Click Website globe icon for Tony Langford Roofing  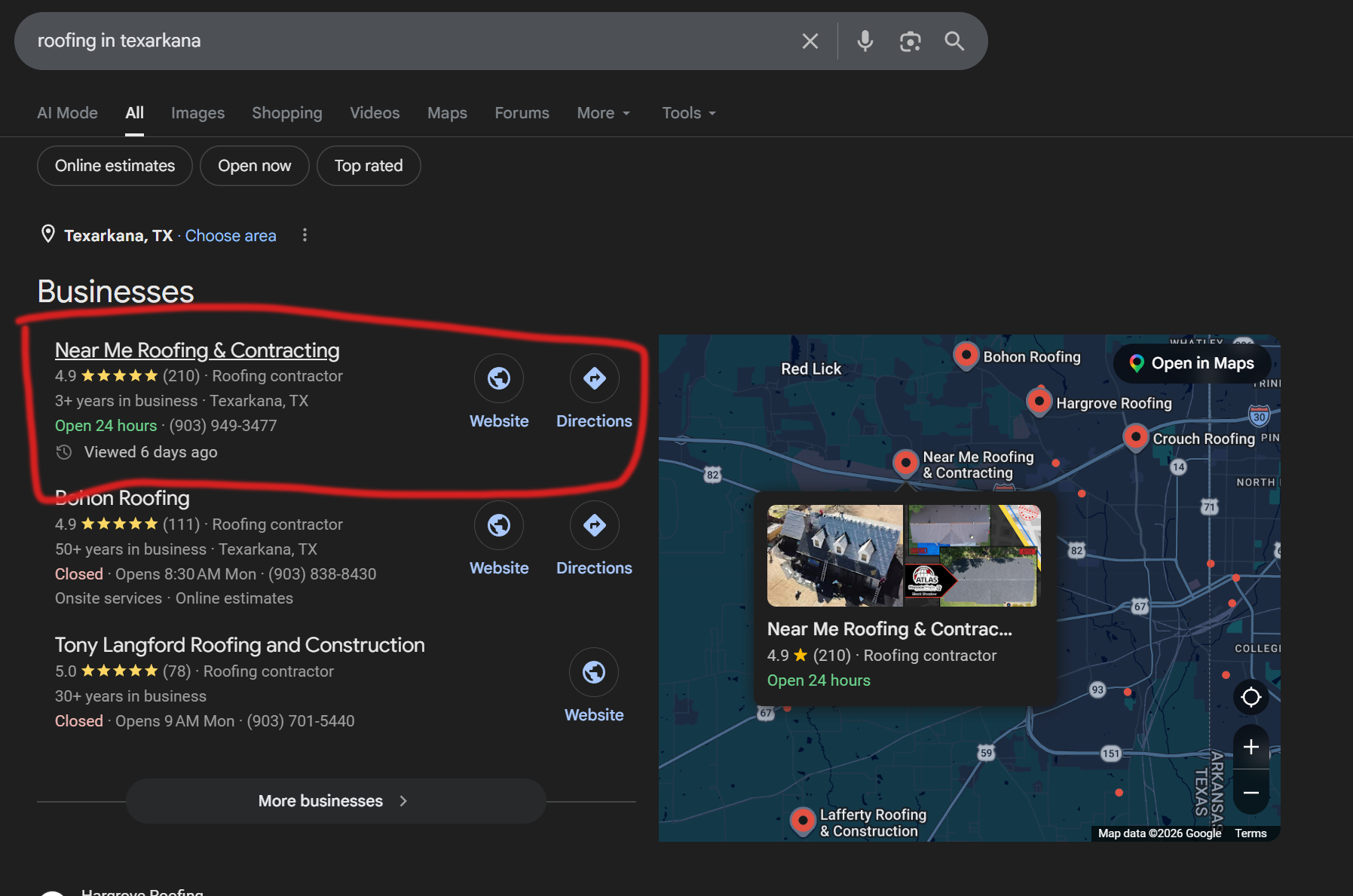594,672
